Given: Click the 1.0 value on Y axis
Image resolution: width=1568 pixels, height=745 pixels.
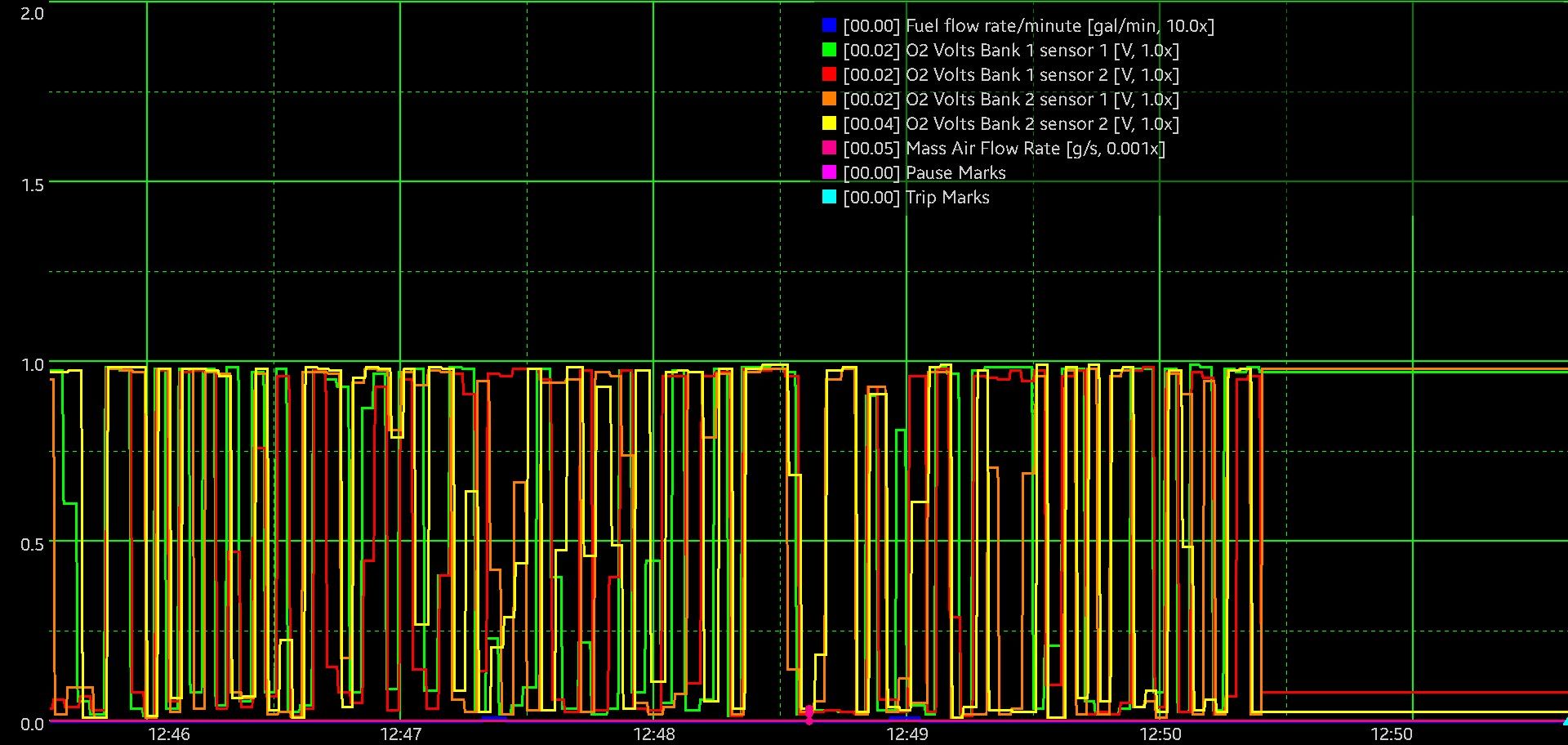Looking at the screenshot, I should pos(33,364).
